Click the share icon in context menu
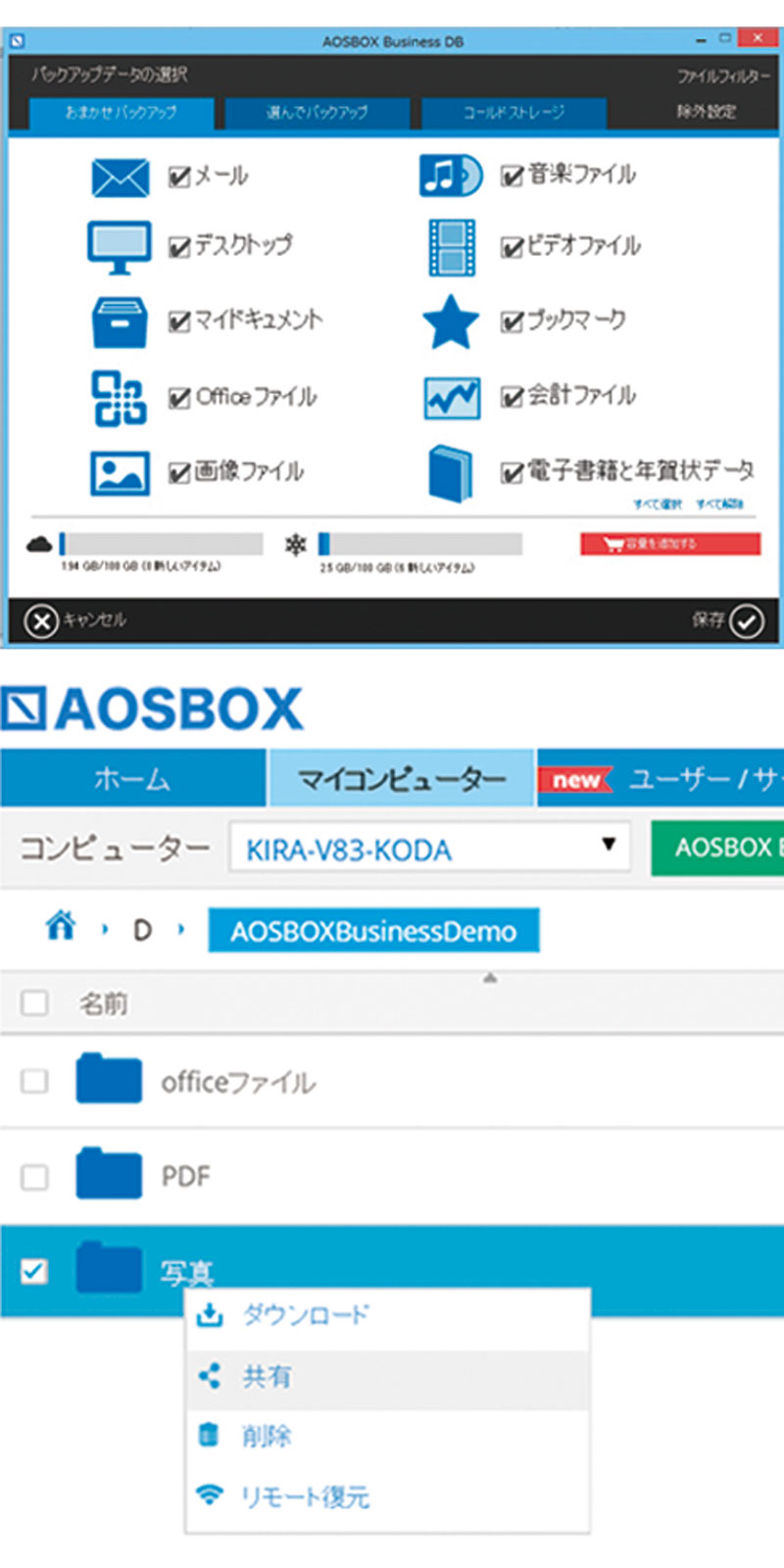The width and height of the screenshot is (784, 1568). click(x=210, y=1376)
